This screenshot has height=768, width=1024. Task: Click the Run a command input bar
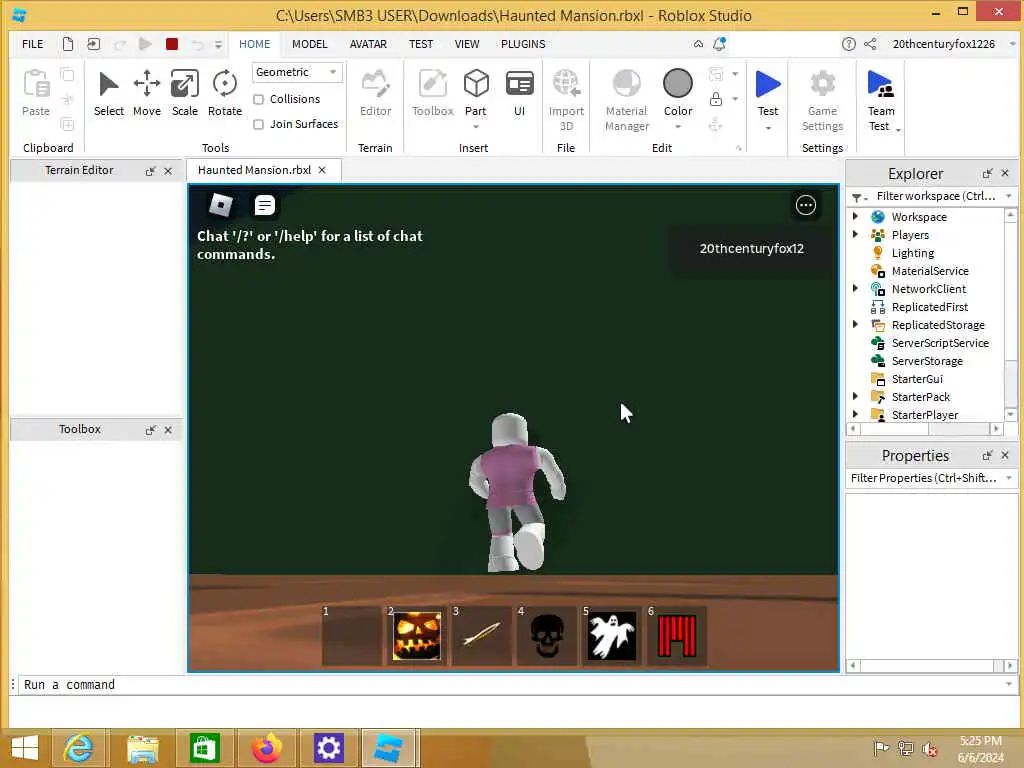513,684
